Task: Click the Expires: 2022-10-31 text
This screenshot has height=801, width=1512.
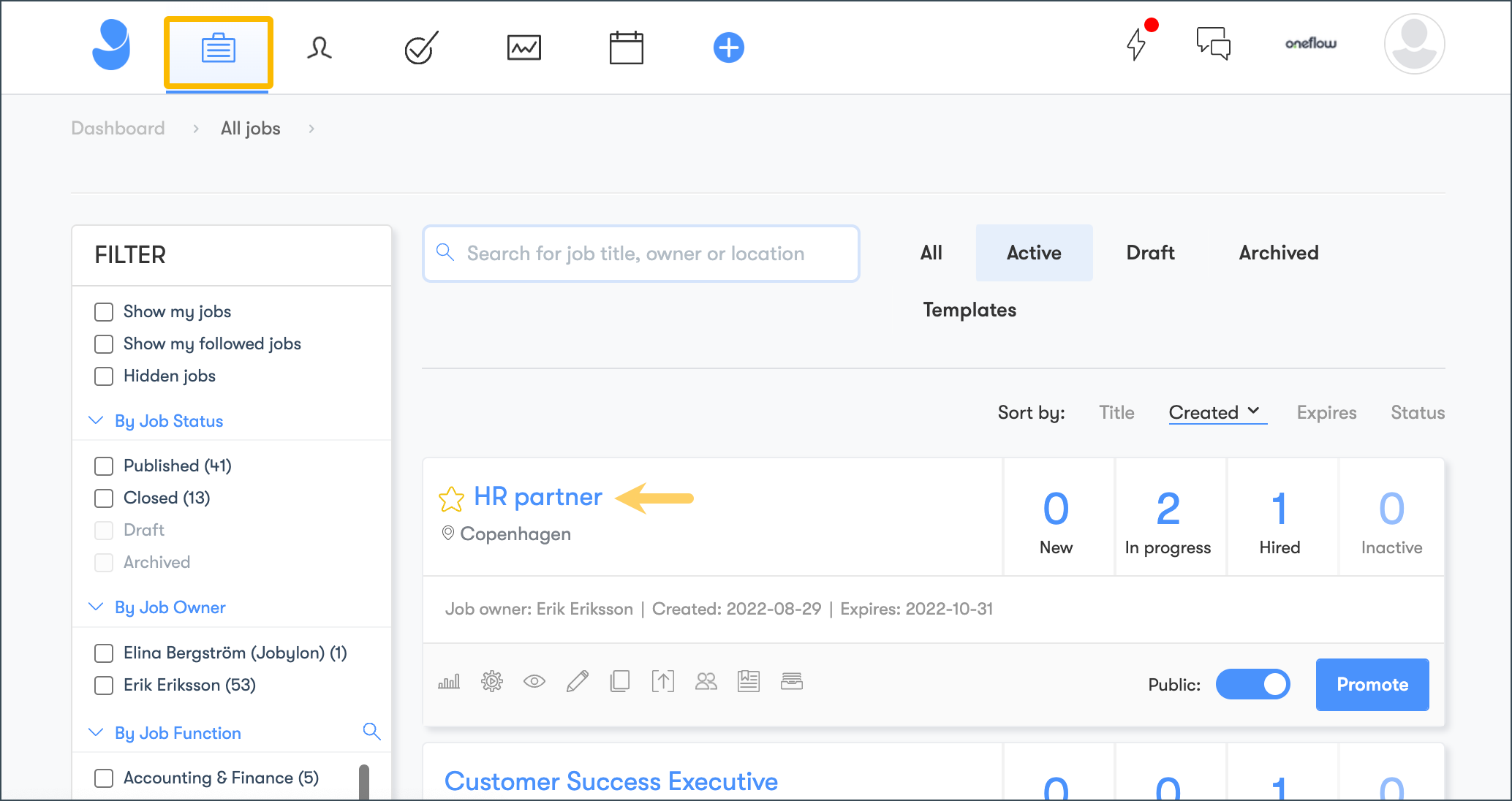Action: (x=917, y=609)
